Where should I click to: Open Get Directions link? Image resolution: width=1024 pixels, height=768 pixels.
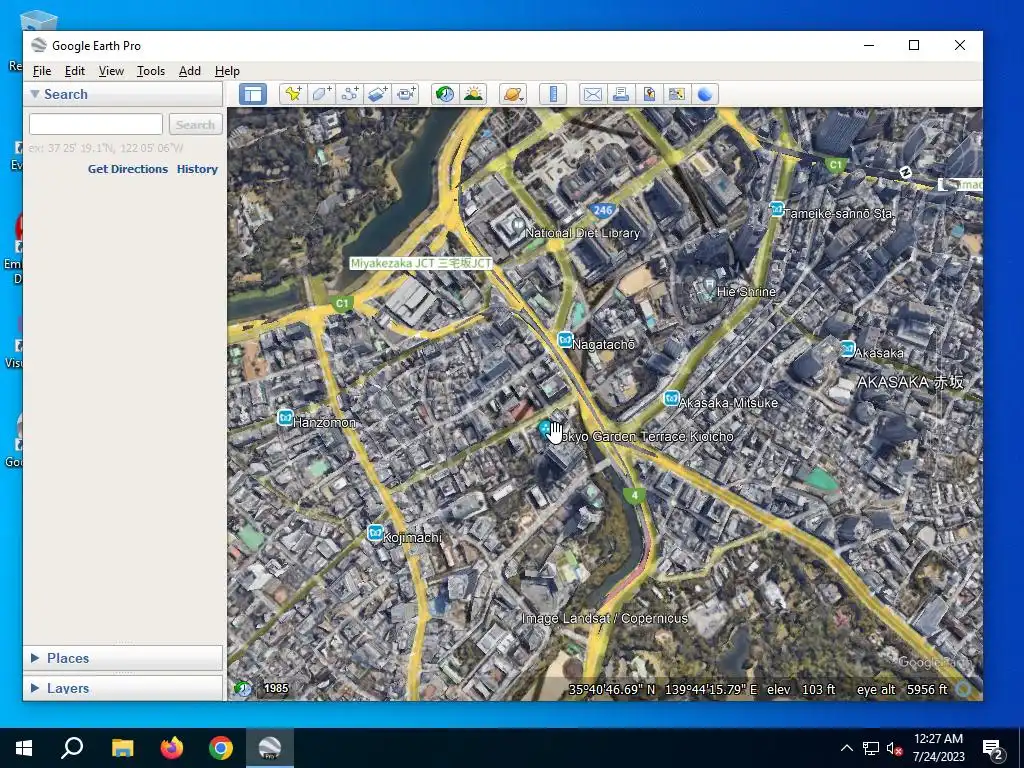[128, 168]
